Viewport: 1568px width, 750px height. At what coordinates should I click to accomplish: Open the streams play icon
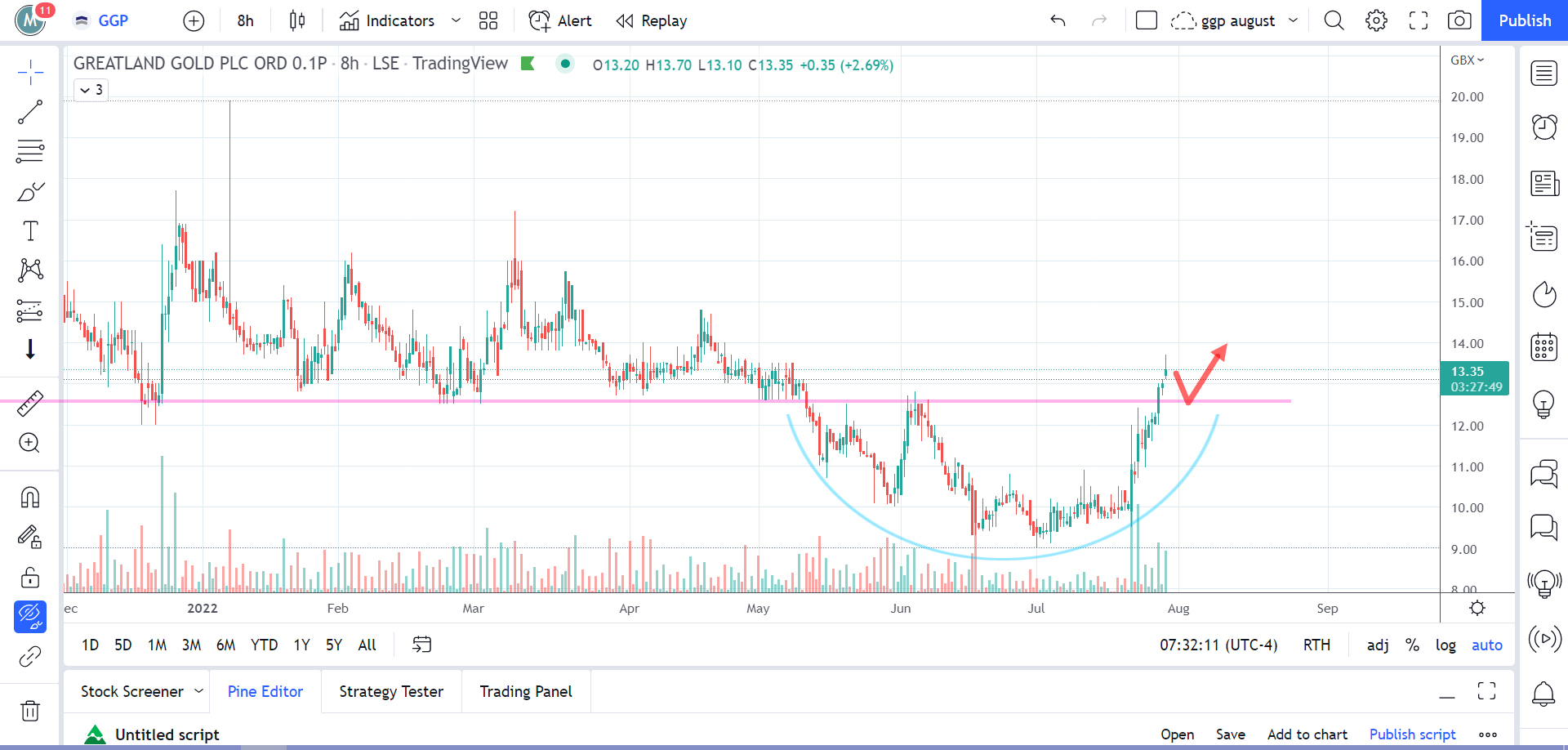click(1543, 638)
